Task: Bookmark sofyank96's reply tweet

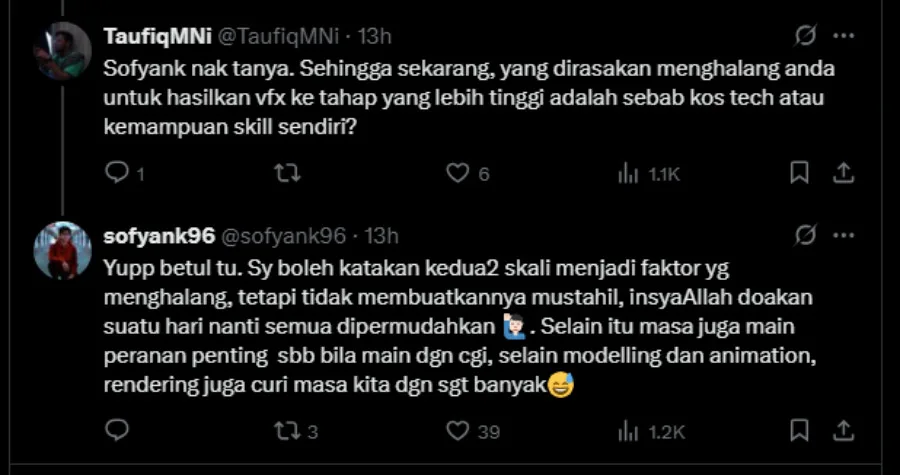Action: pyautogui.click(x=799, y=430)
